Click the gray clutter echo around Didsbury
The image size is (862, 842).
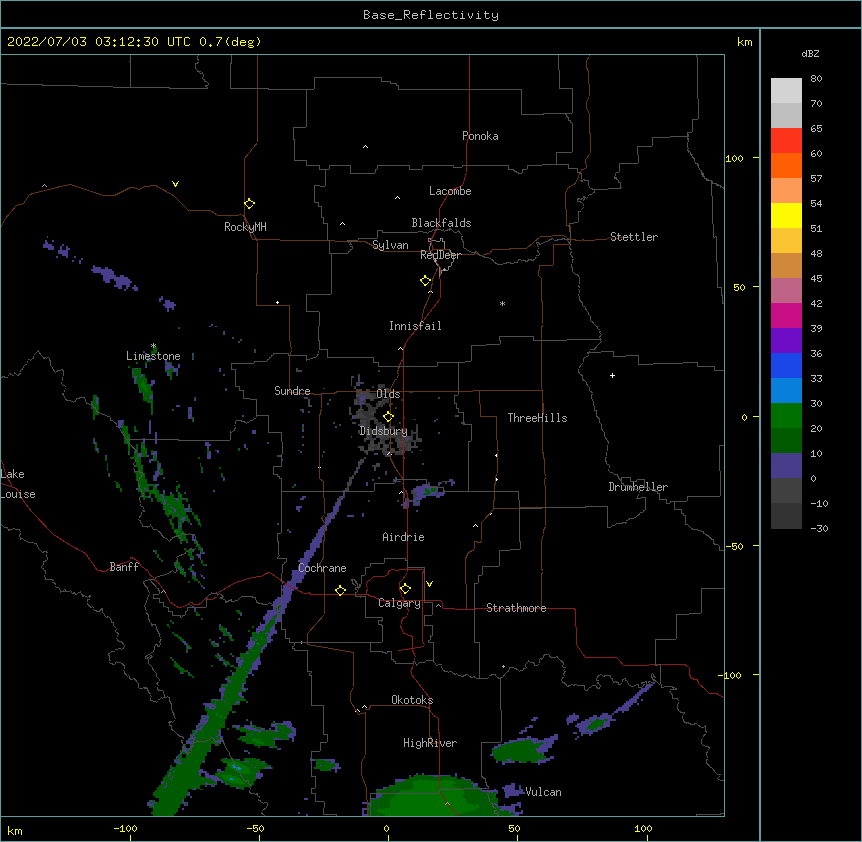pos(385,420)
